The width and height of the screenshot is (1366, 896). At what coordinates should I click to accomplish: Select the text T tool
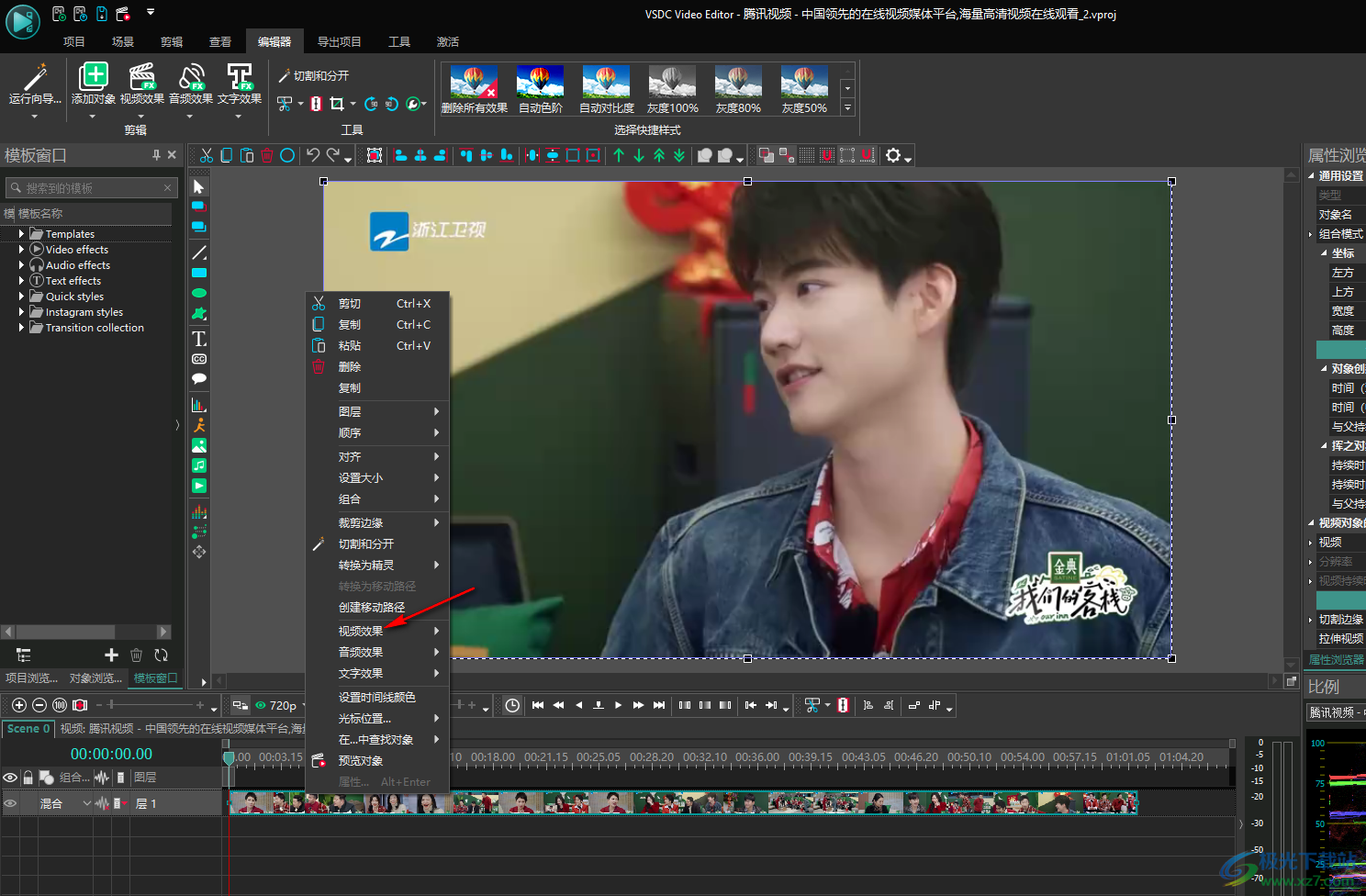(199, 339)
